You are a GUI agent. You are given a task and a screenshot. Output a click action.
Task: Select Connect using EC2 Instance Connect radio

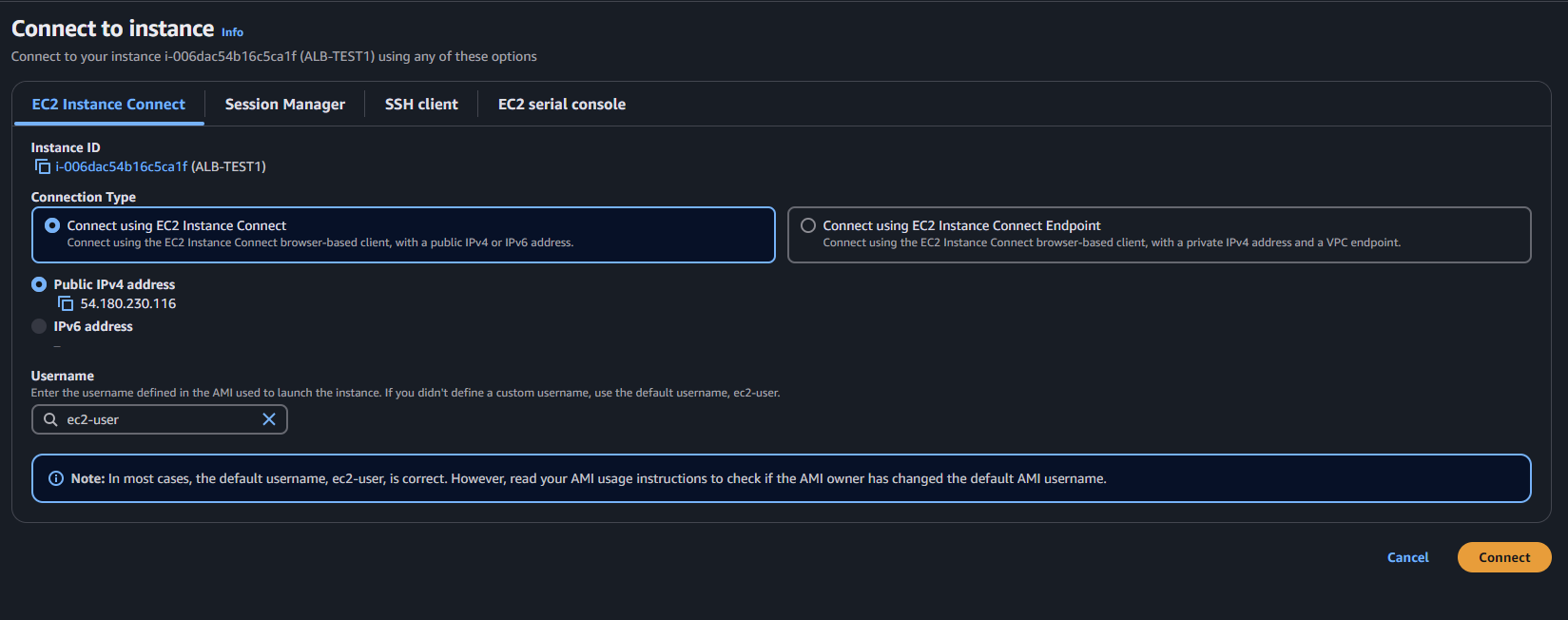(52, 225)
